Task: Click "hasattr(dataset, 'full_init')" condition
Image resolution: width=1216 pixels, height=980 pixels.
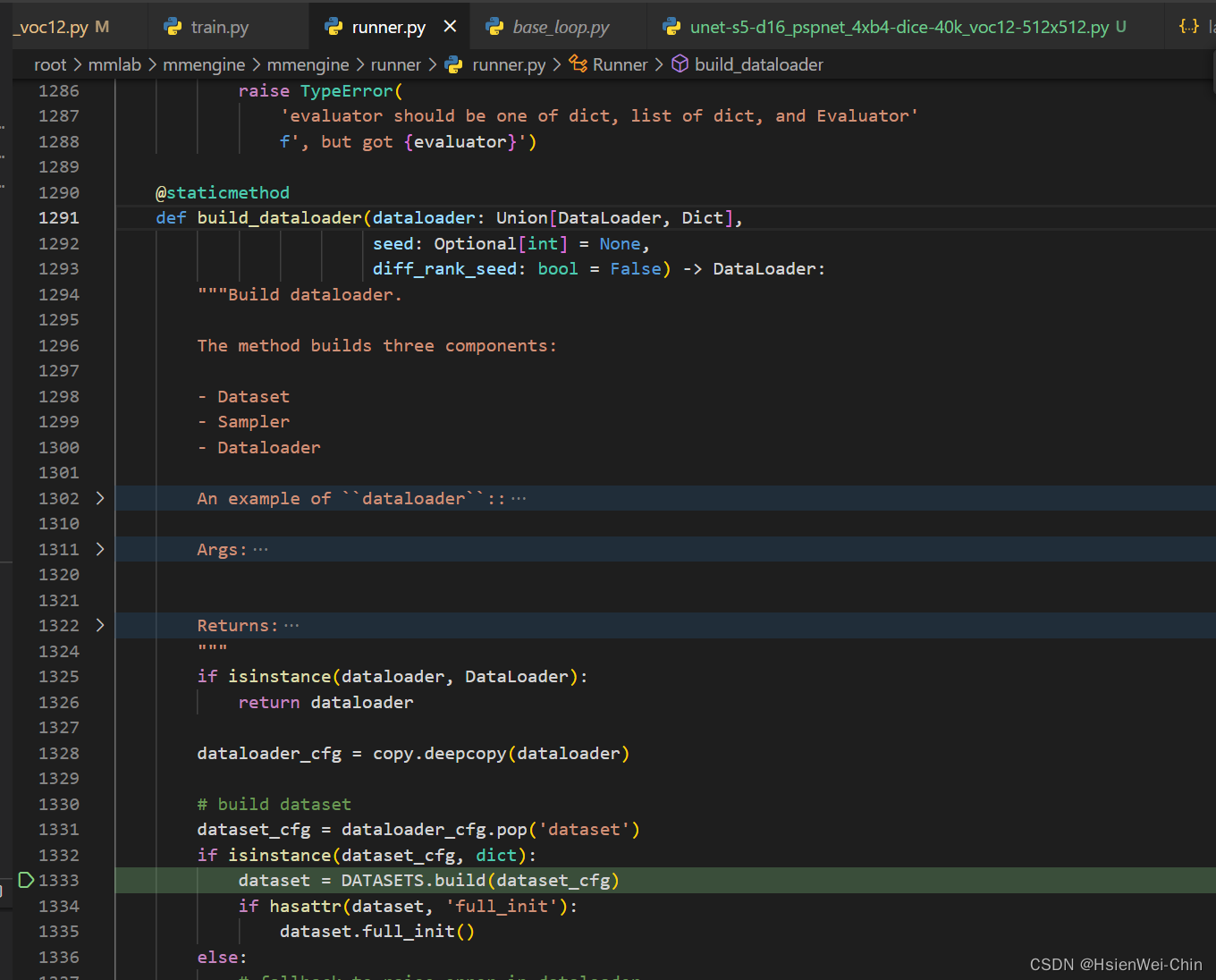Action: point(418,906)
